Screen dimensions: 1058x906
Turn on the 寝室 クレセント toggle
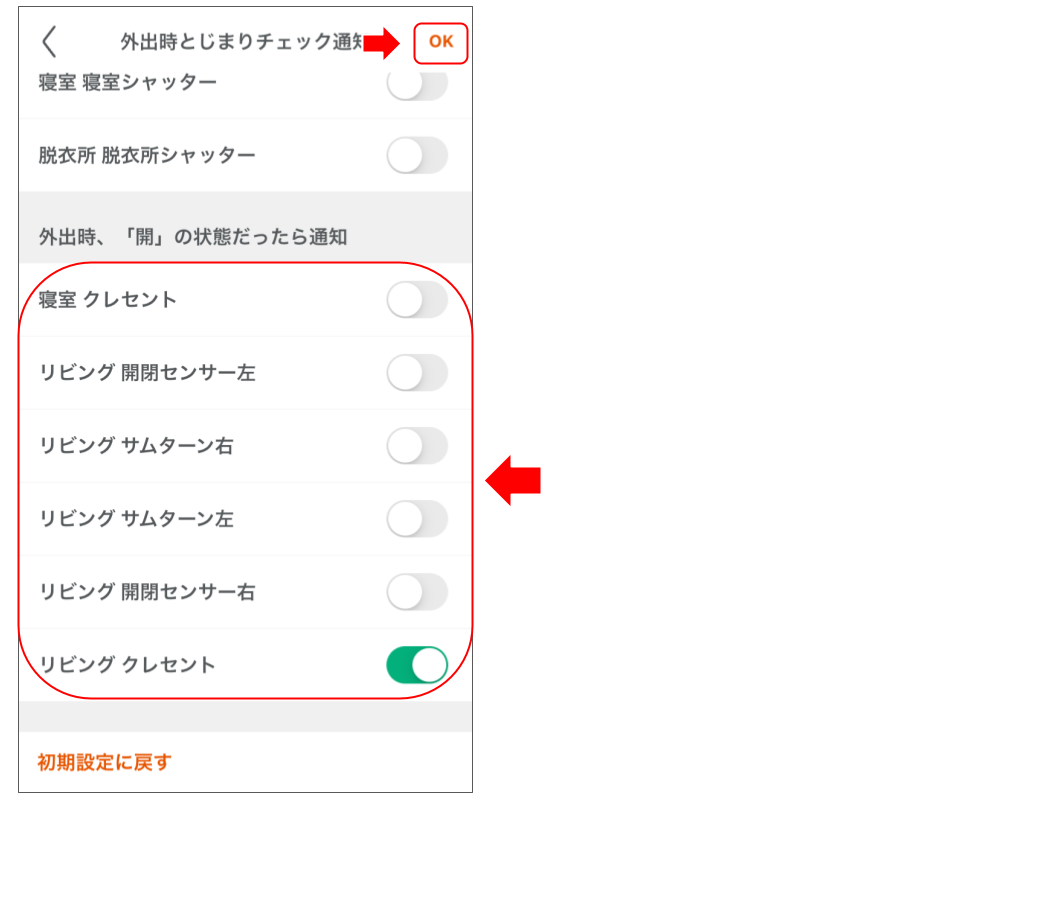[x=417, y=300]
